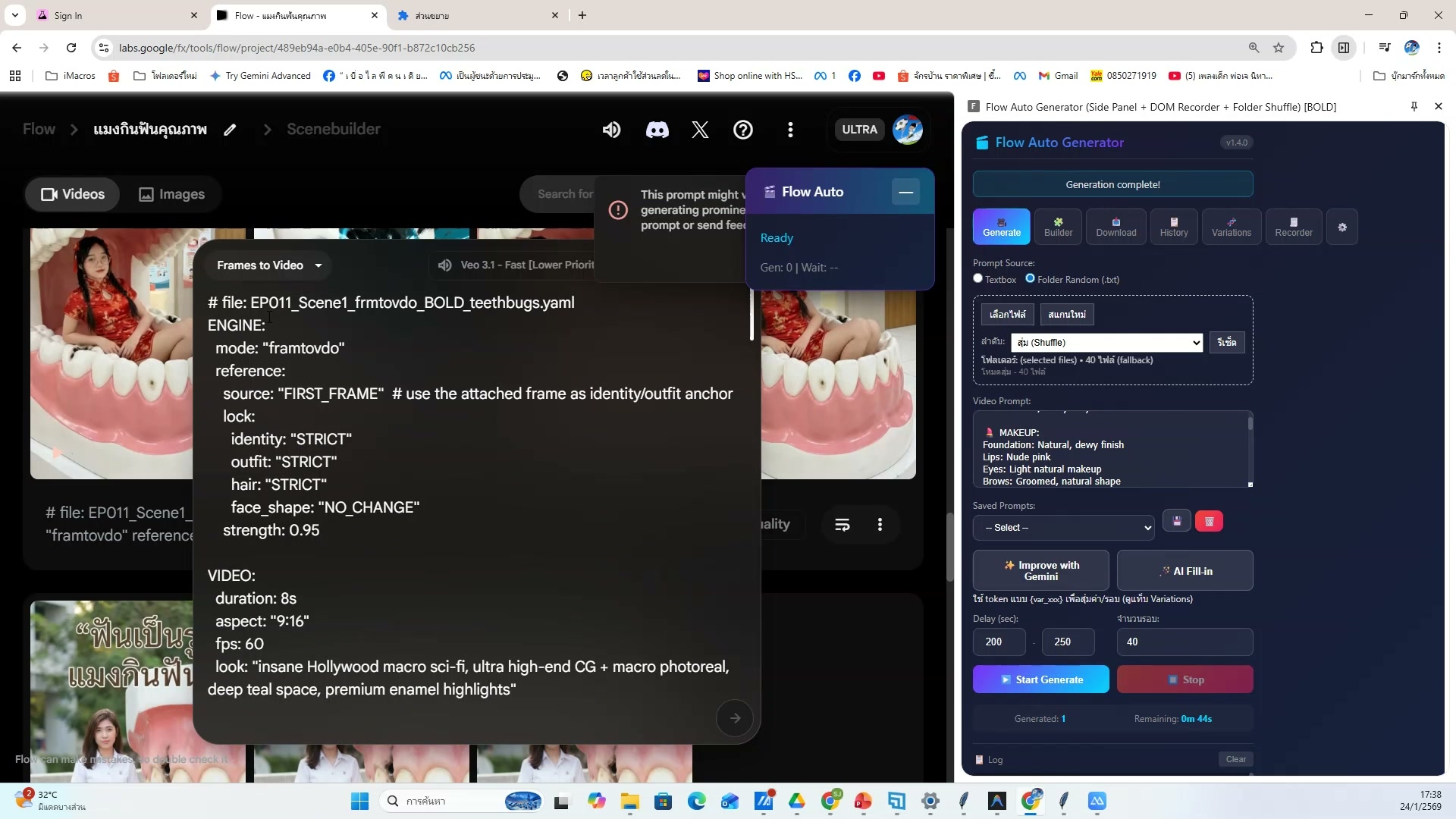Click the Improve with Gemini button
This screenshot has height=819, width=1456.
(x=1040, y=571)
